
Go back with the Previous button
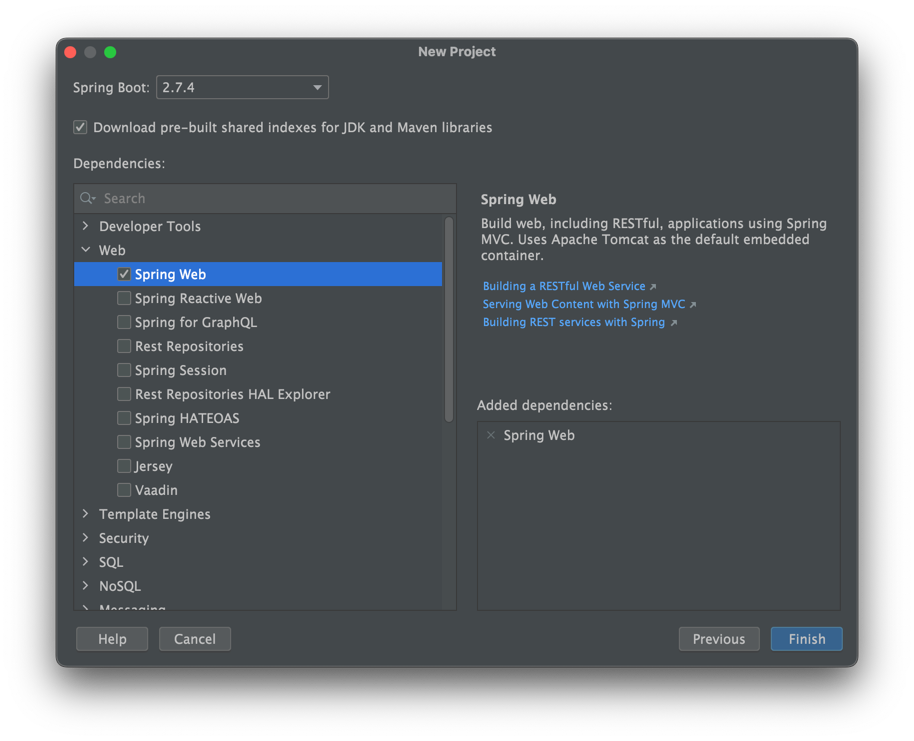(718, 639)
